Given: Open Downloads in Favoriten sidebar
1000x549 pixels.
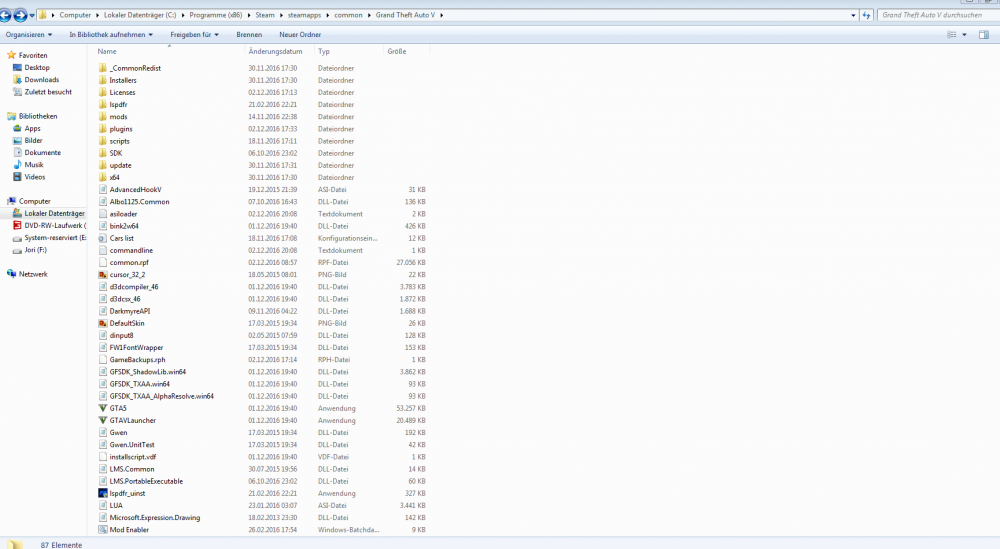Looking at the screenshot, I should point(41,80).
